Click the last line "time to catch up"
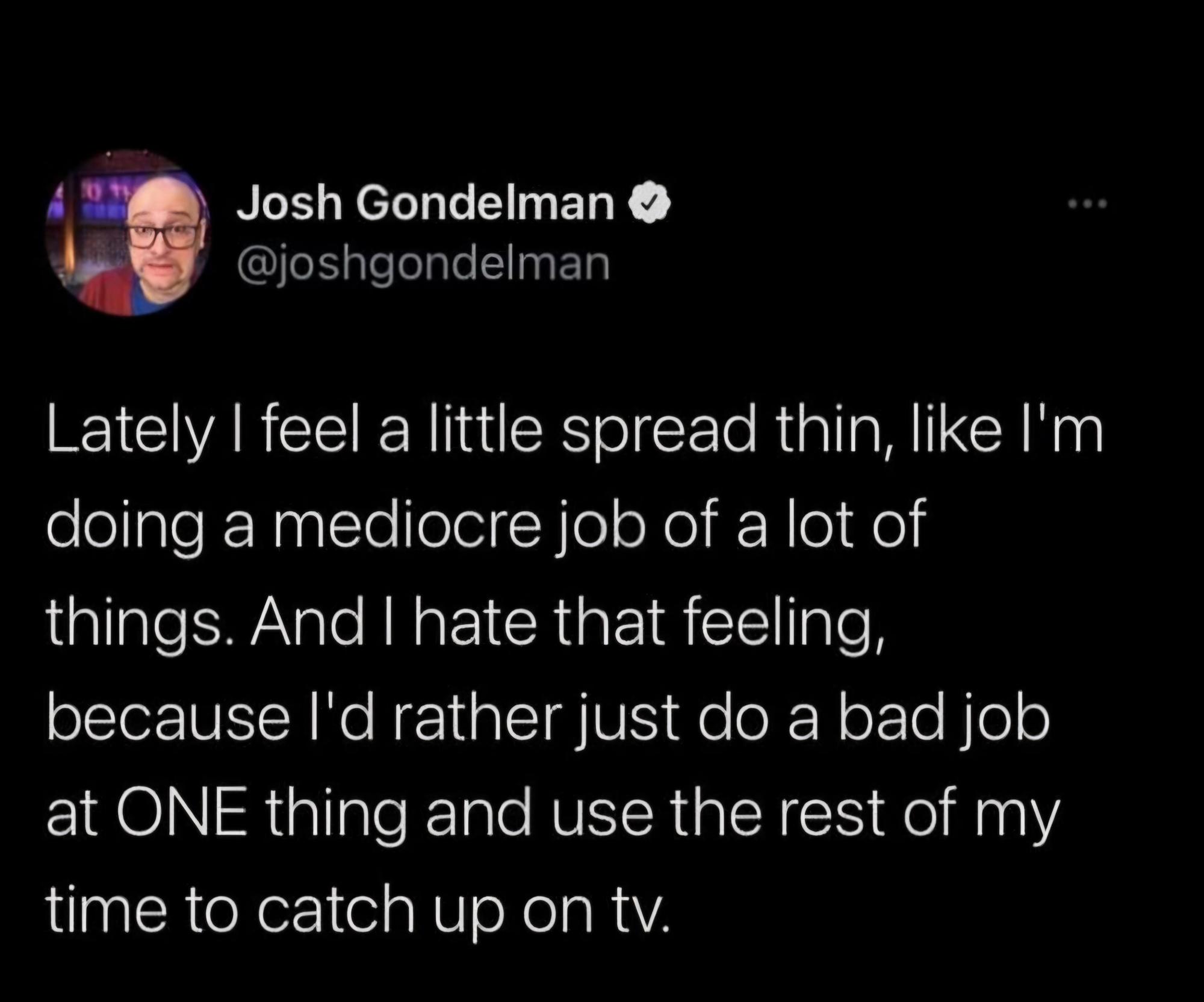Viewport: 1204px width, 1002px height. (358, 909)
